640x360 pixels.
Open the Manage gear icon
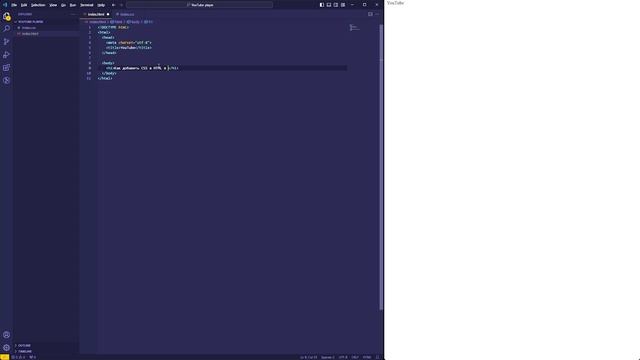click(6, 348)
